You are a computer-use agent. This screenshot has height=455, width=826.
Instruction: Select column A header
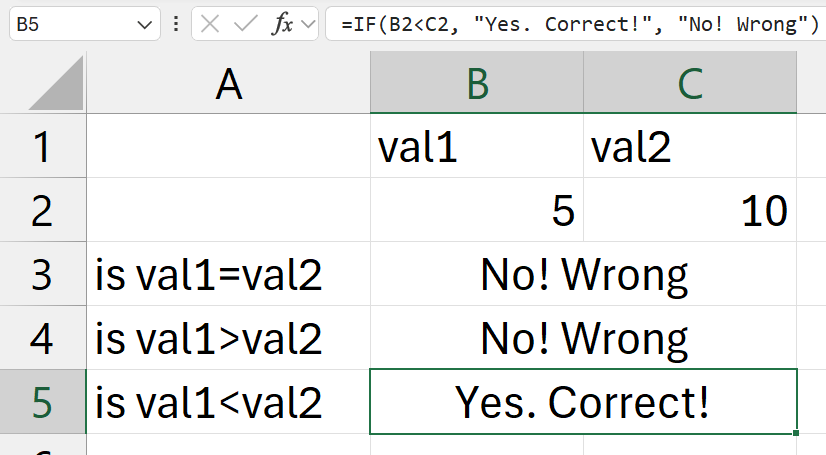coord(228,86)
